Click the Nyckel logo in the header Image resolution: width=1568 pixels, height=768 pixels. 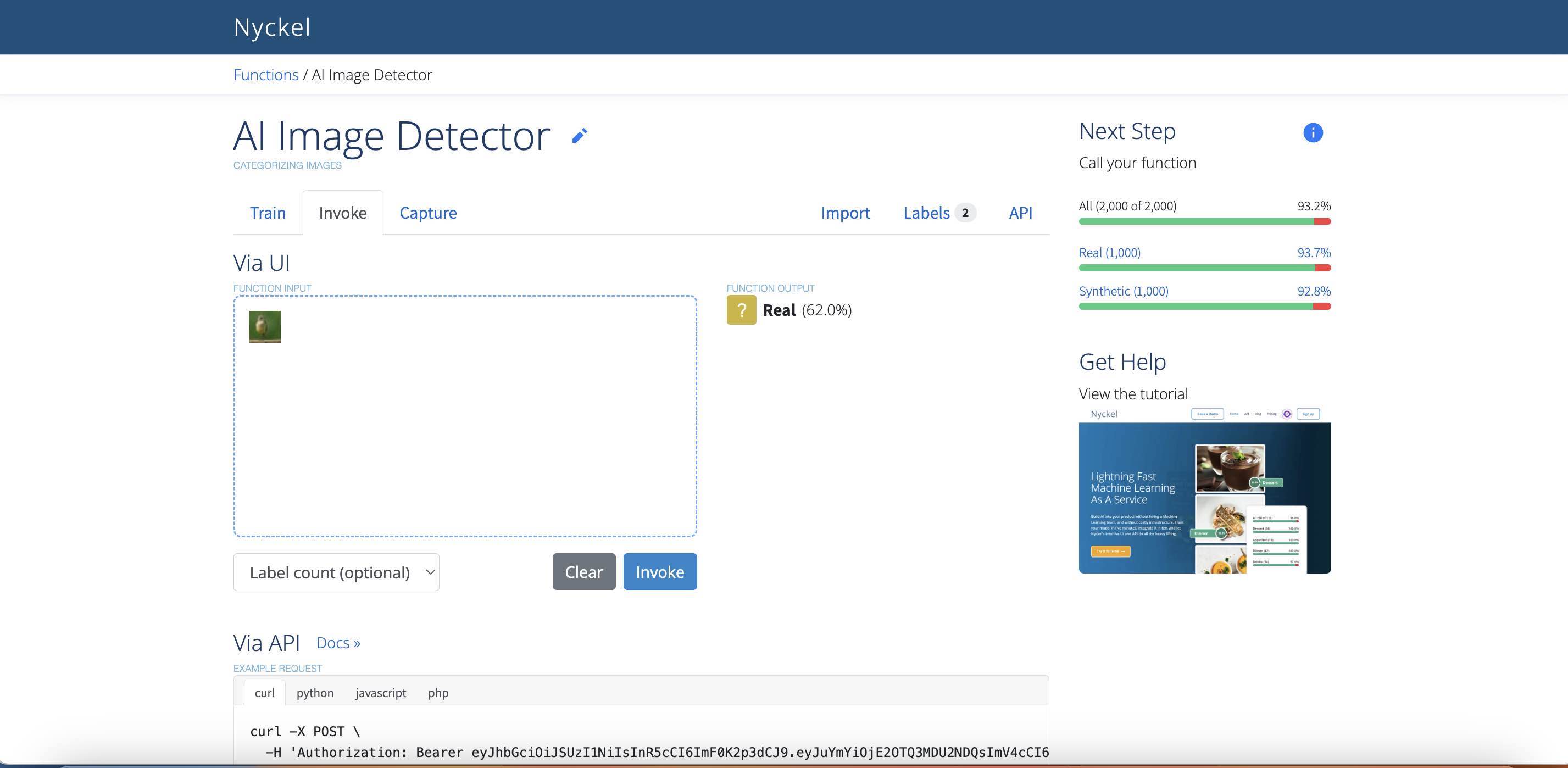[x=272, y=27]
